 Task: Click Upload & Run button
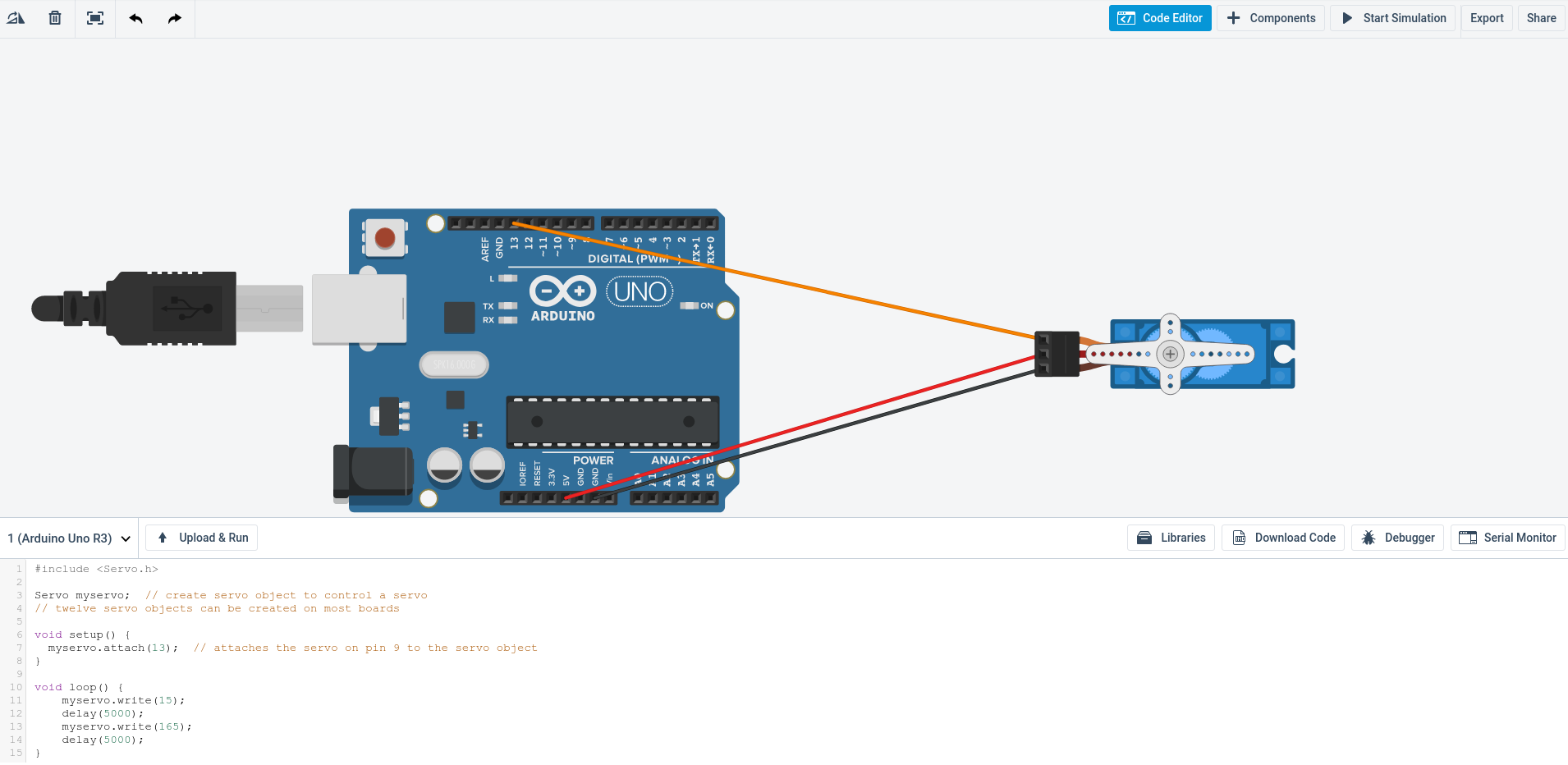pos(202,538)
